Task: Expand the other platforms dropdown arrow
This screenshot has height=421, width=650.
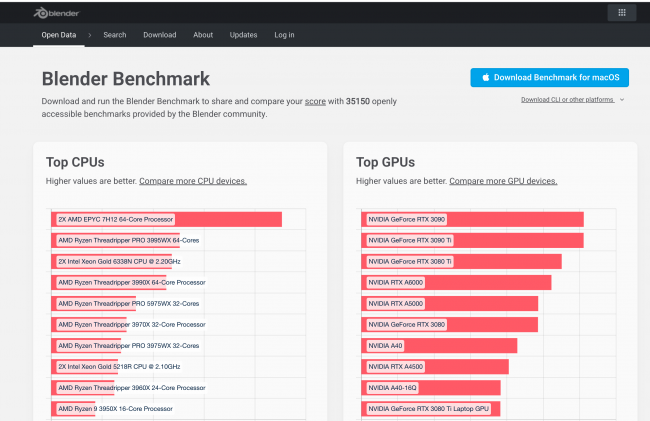Action: point(622,99)
